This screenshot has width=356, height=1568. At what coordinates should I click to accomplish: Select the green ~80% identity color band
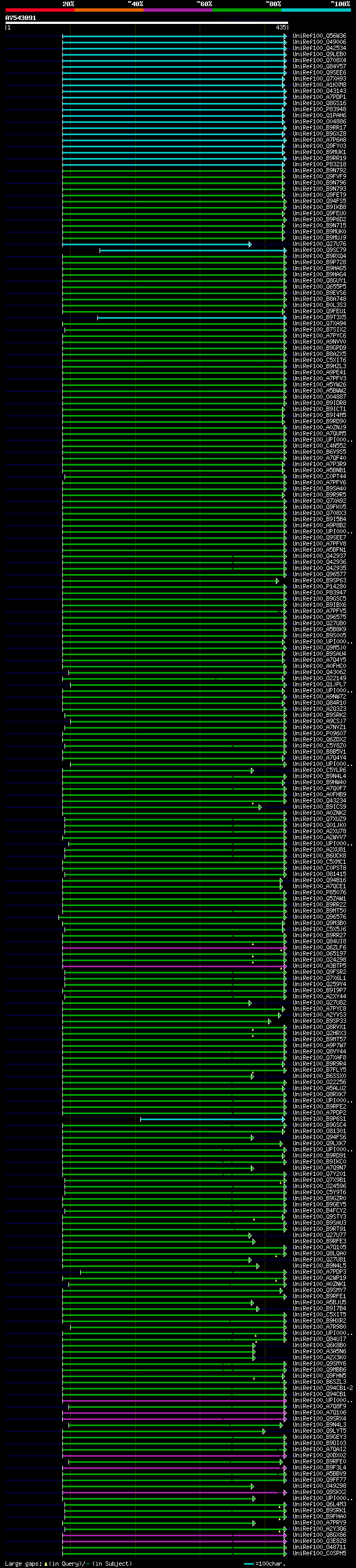point(247,11)
